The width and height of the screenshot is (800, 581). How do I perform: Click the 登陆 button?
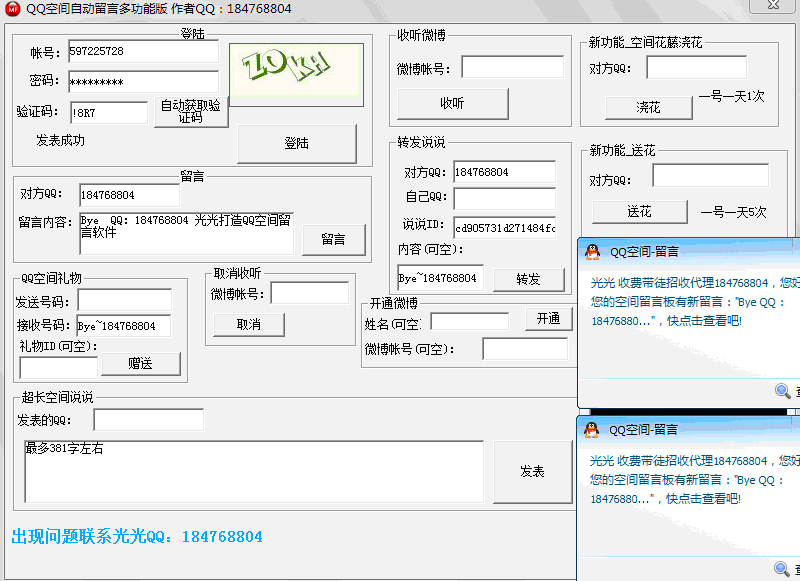point(296,143)
